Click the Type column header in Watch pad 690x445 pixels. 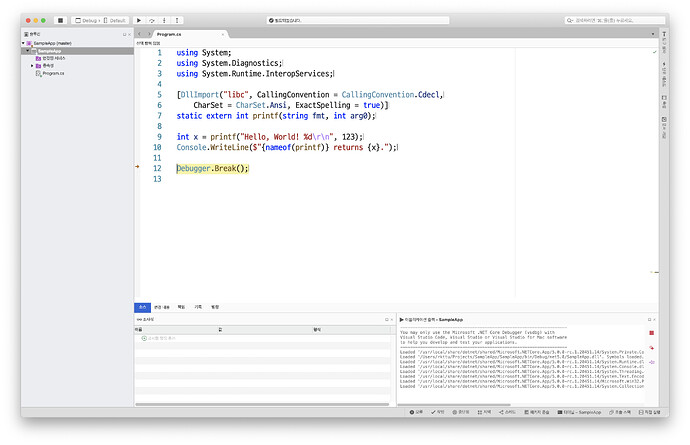(x=351, y=329)
